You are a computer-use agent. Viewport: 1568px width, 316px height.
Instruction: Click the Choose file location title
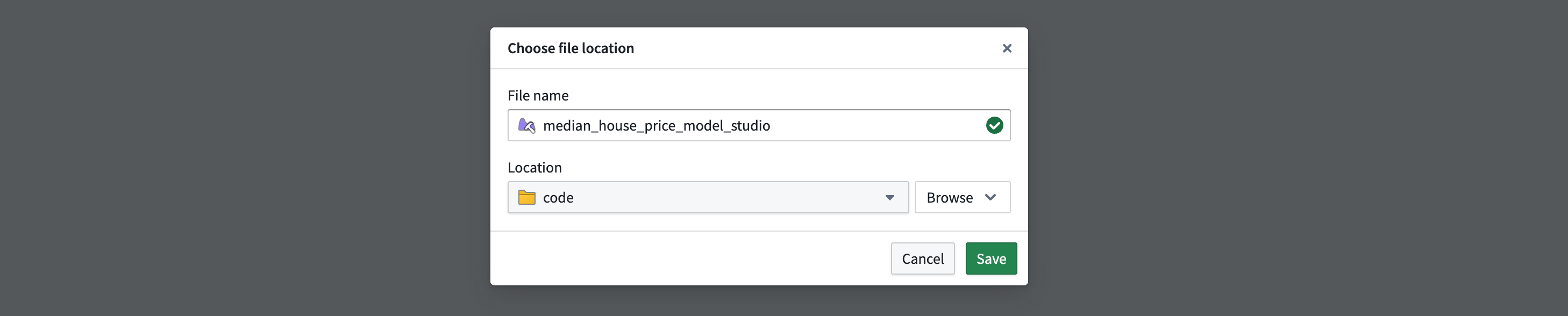pyautogui.click(x=571, y=48)
